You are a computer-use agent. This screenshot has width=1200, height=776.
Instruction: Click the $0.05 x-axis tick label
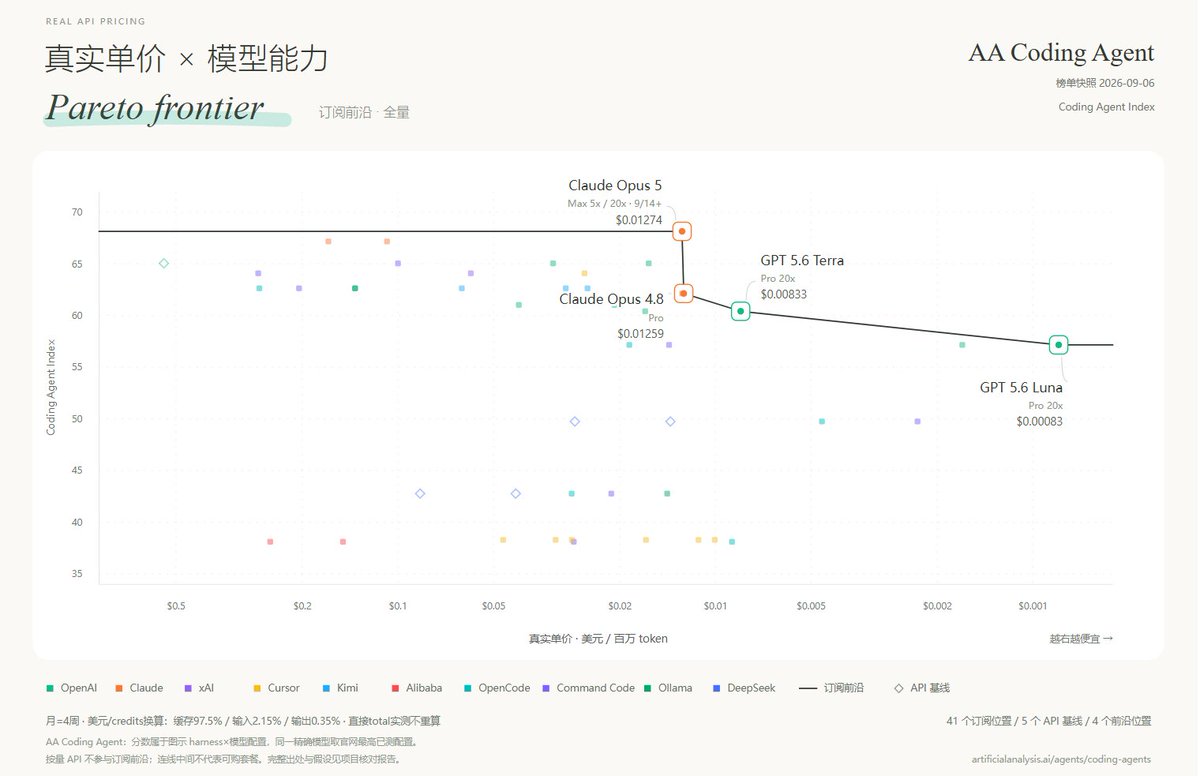point(493,606)
